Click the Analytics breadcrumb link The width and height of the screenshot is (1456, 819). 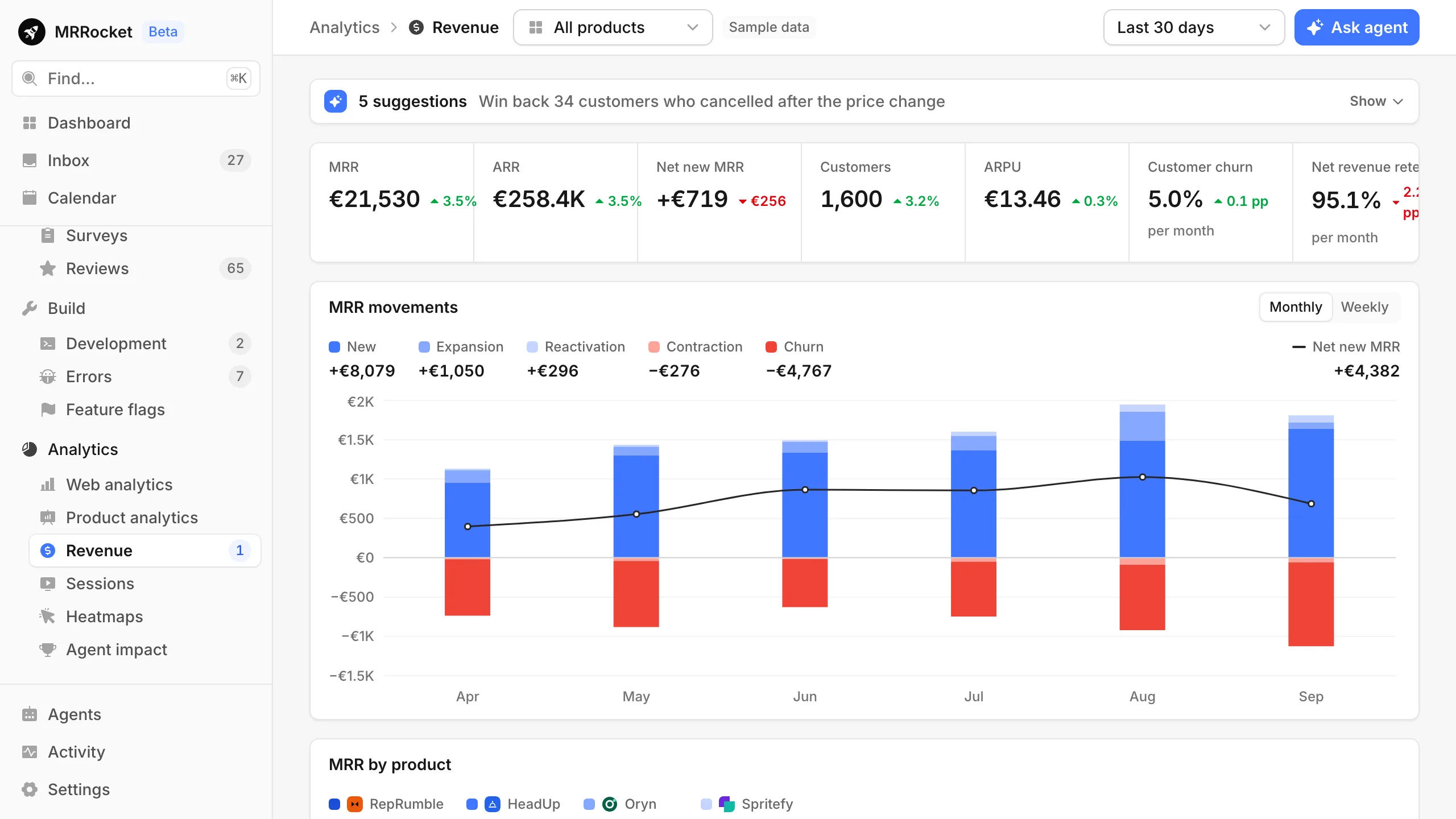pos(345,27)
